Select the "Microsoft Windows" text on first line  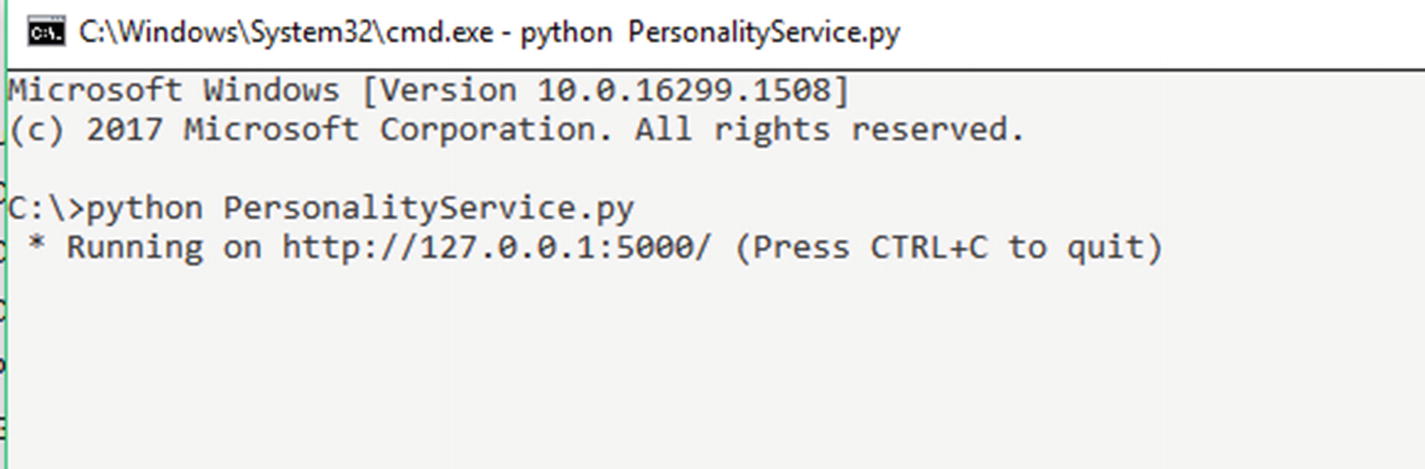tap(174, 90)
